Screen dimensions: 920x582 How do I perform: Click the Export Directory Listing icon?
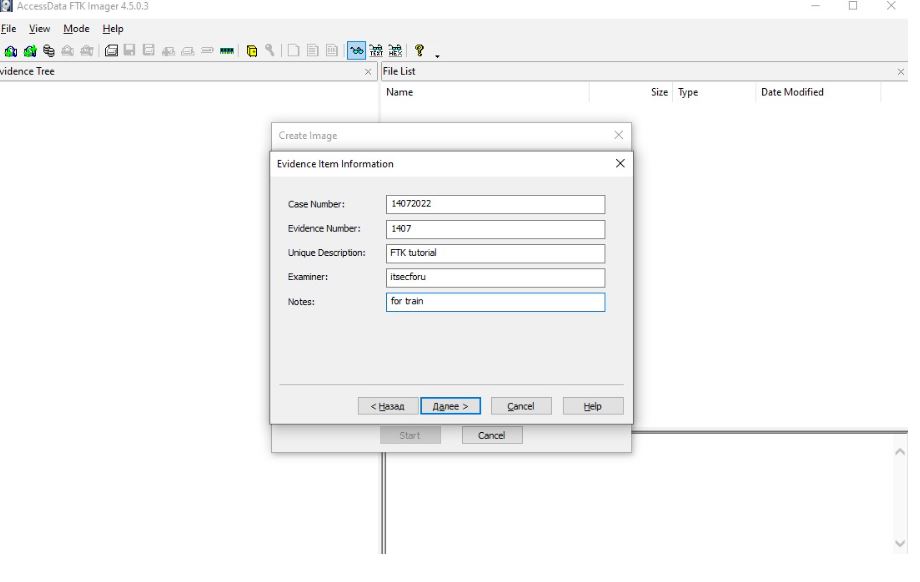tap(332, 50)
